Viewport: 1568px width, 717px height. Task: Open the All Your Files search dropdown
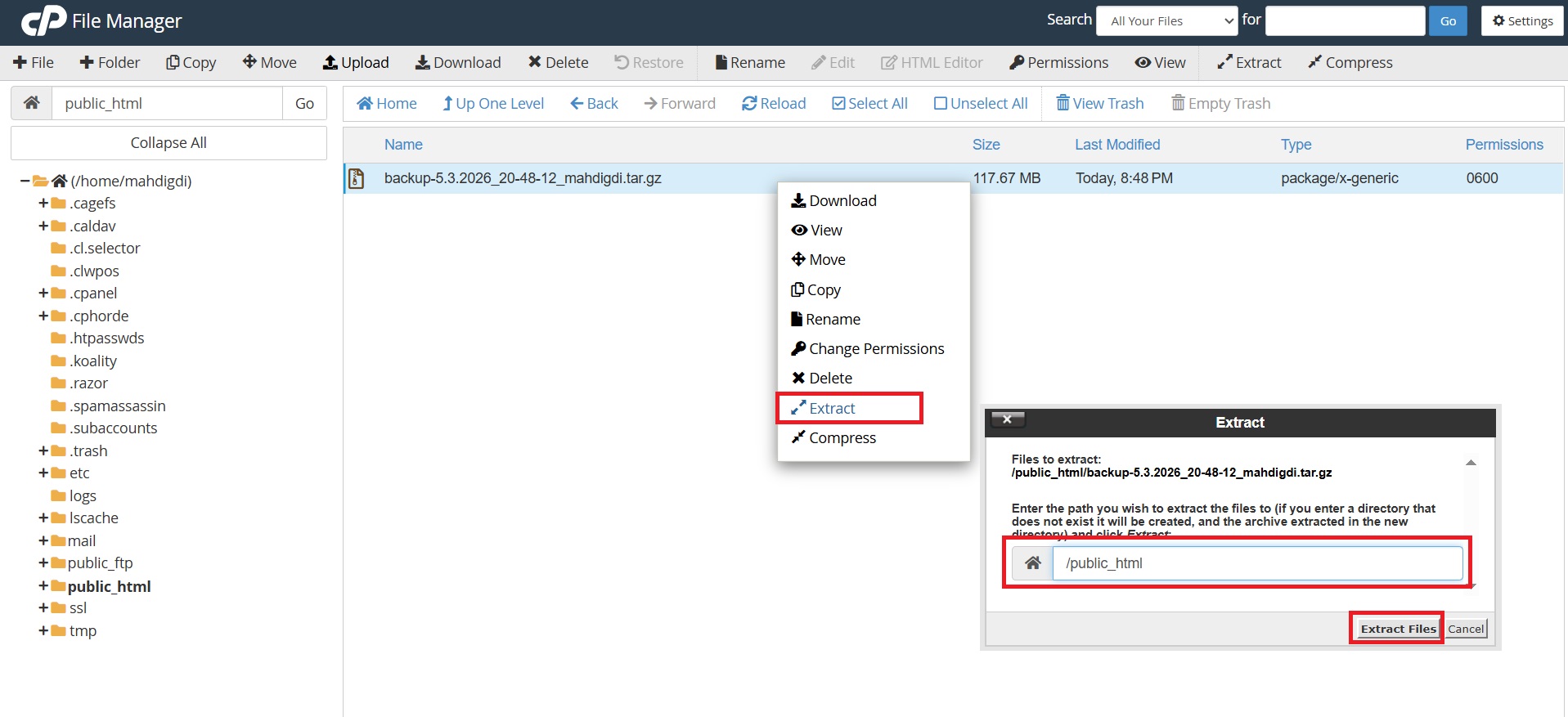[x=1167, y=21]
